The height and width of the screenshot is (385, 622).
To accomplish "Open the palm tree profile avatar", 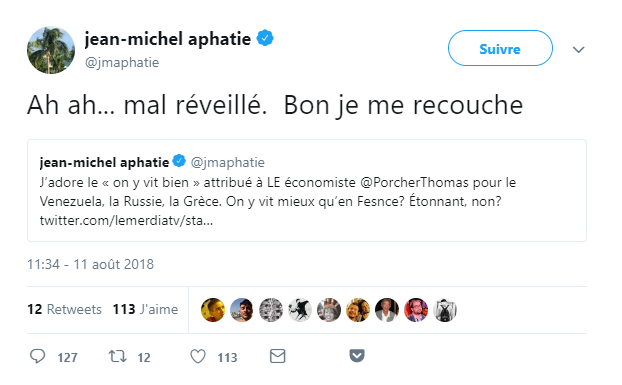I will coord(51,50).
